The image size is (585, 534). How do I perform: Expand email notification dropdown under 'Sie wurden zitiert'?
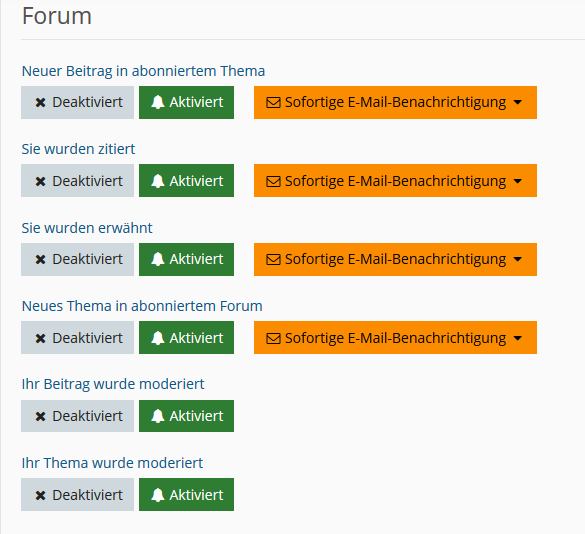click(395, 181)
